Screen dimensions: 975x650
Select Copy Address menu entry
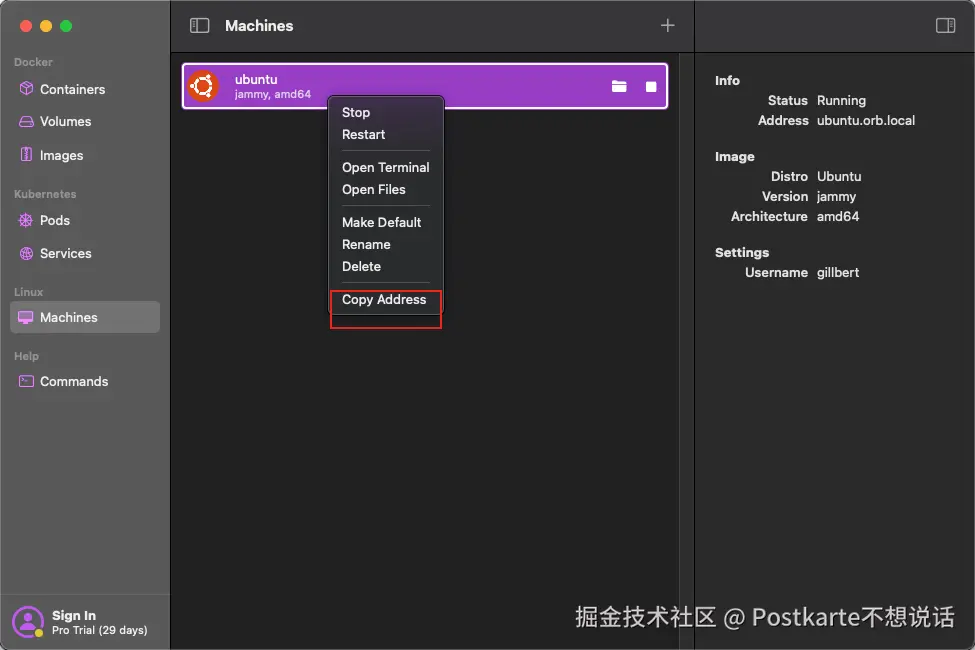(x=384, y=299)
